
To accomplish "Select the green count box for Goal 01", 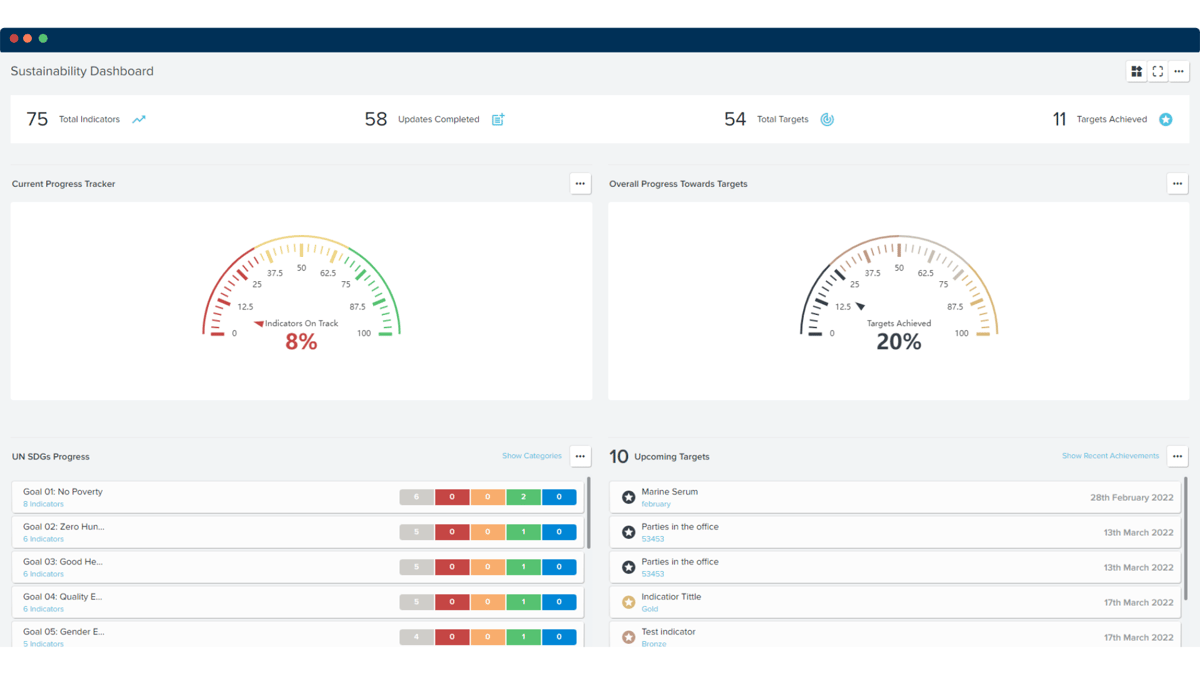I will [x=523, y=497].
